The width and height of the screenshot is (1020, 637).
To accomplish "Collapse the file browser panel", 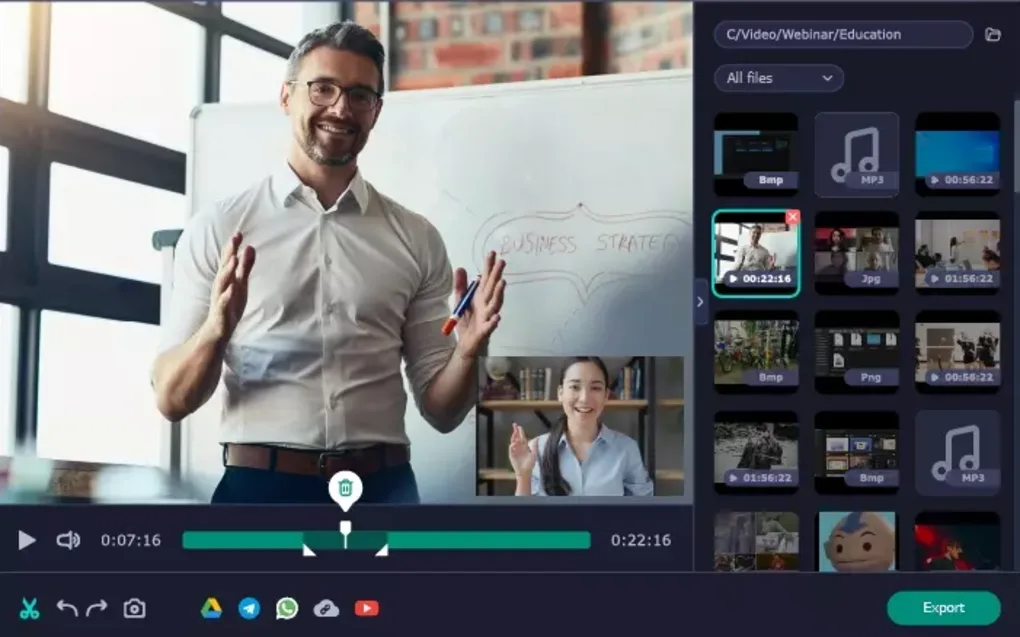I will click(x=700, y=301).
